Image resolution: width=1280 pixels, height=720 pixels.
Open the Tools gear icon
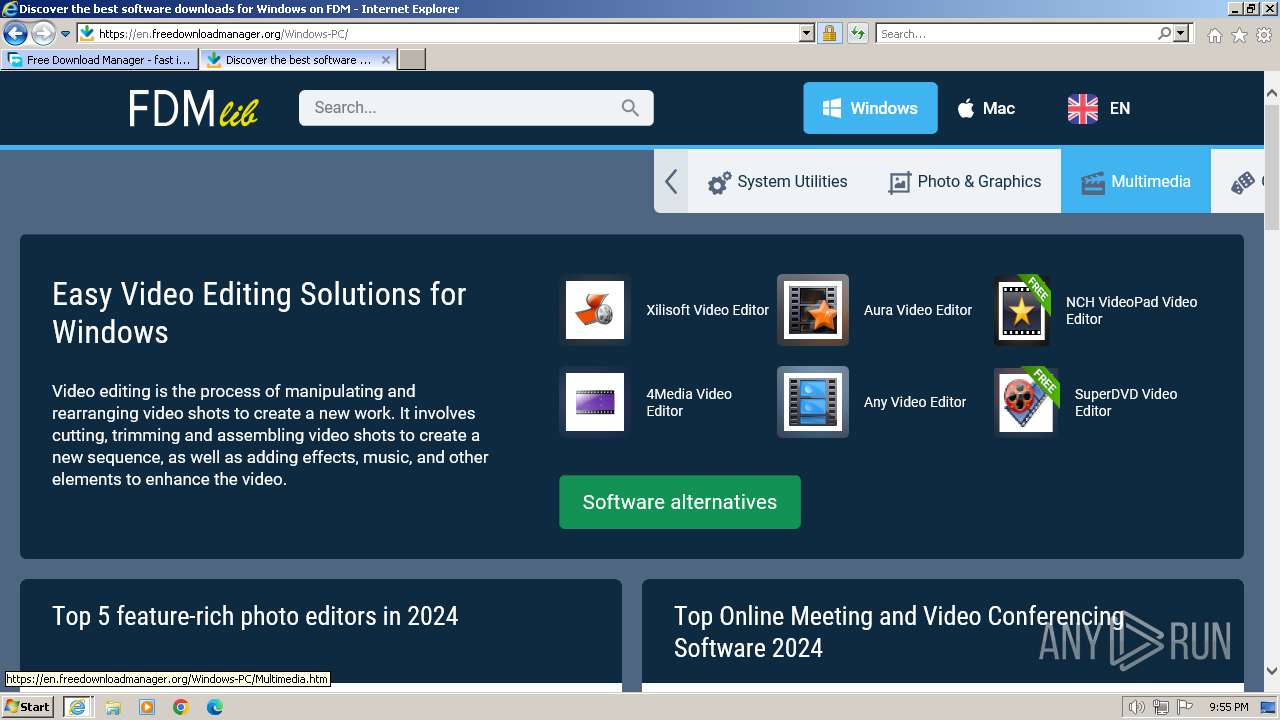(1264, 35)
